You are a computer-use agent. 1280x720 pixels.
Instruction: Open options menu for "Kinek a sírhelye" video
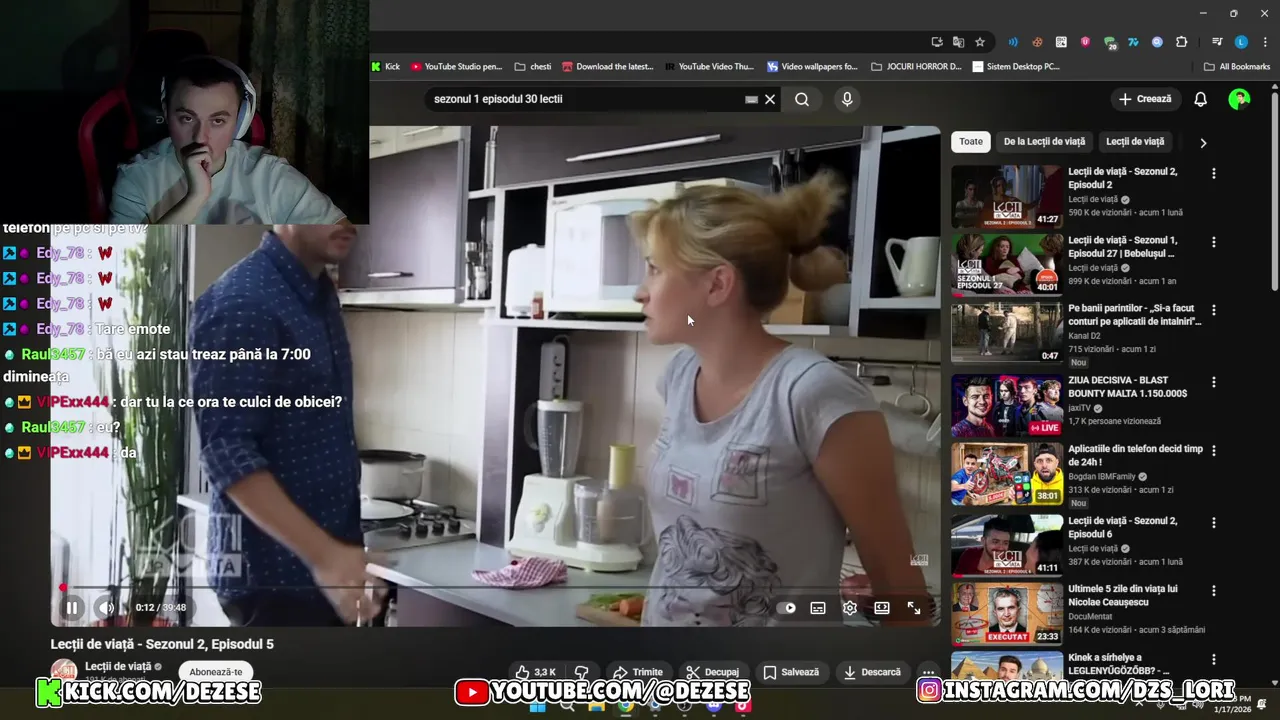1214,660
